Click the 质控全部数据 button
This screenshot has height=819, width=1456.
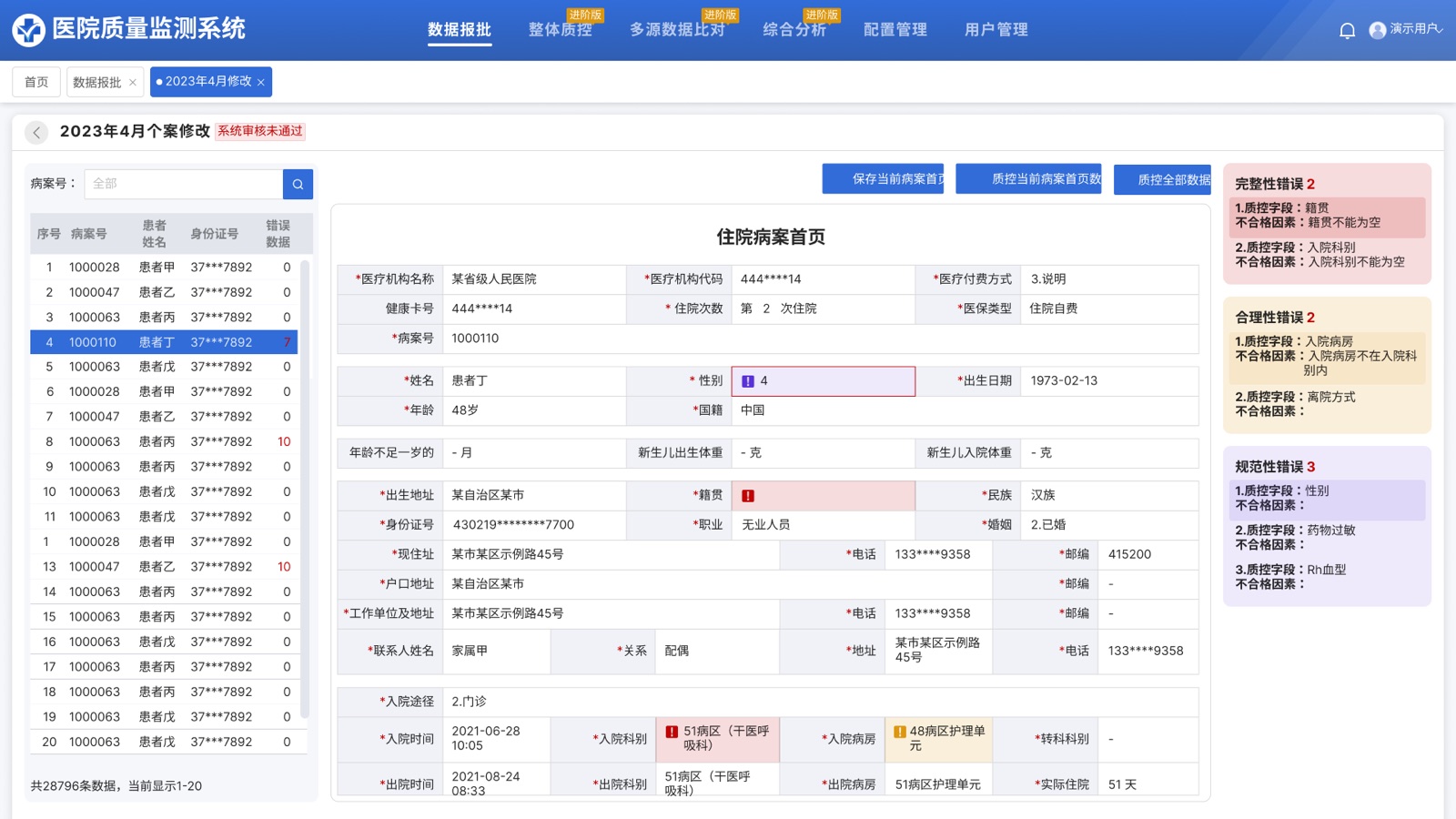tap(1163, 179)
